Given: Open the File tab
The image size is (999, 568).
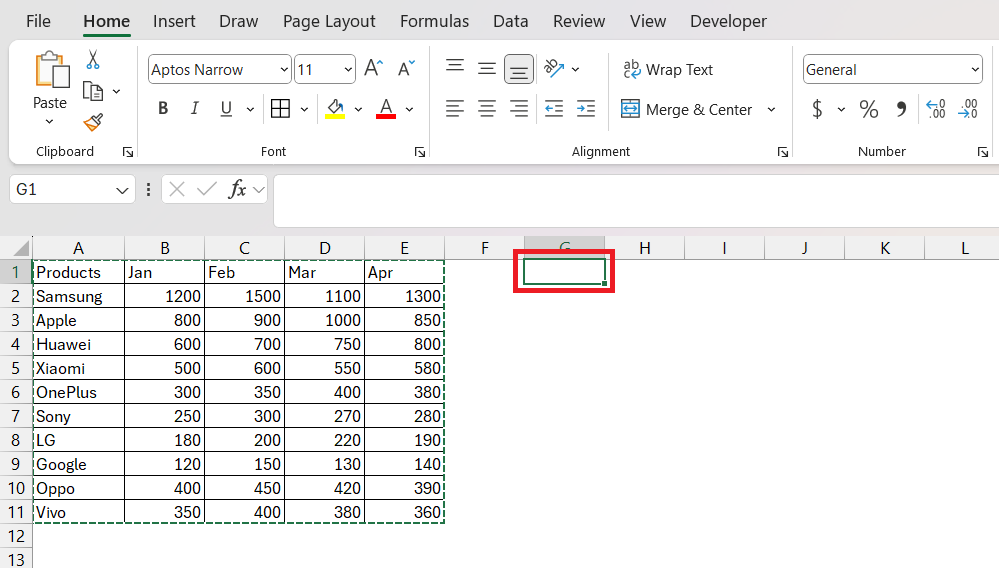Looking at the screenshot, I should pyautogui.click(x=38, y=21).
